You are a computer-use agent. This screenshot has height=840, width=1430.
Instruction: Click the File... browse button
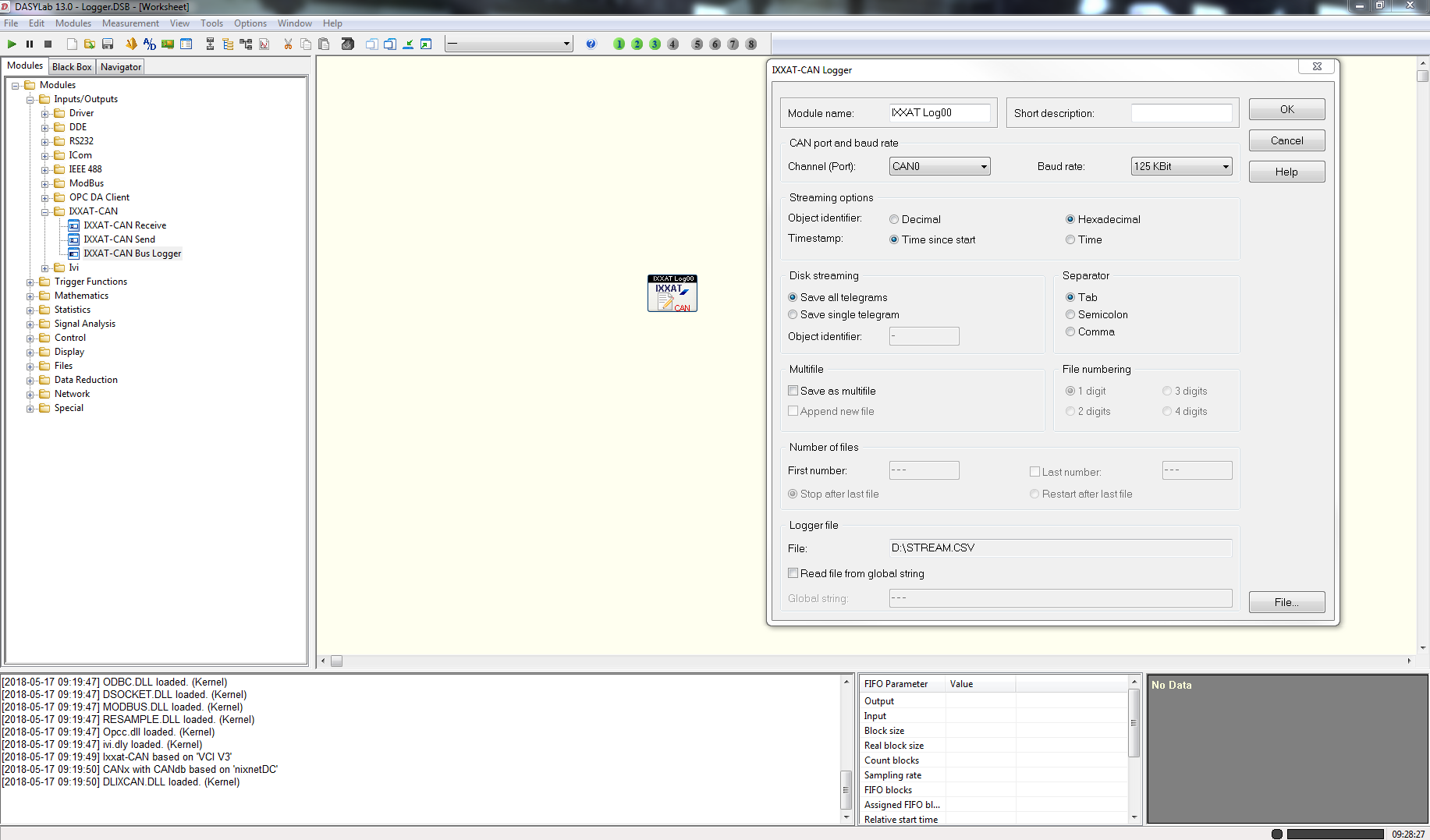coord(1286,602)
